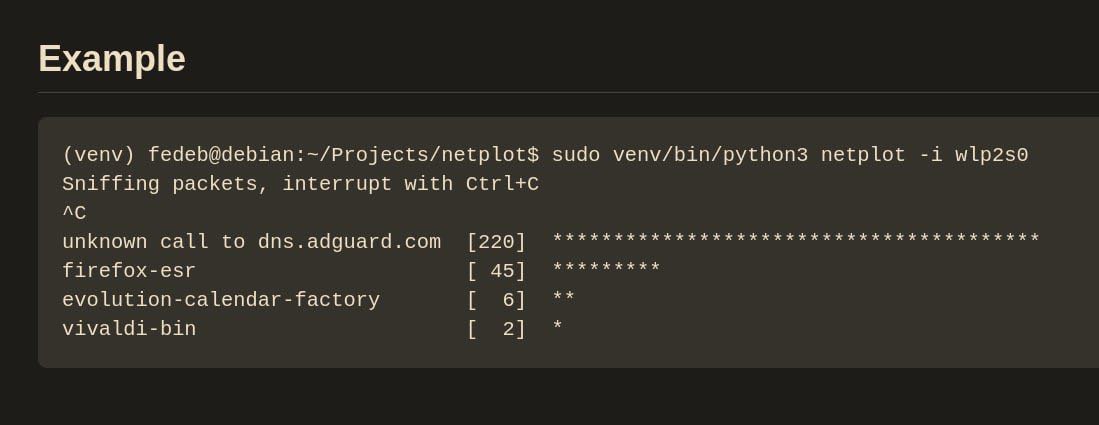Image resolution: width=1099 pixels, height=425 pixels.
Task: Click the firefox-esr process name
Action: tap(129, 271)
